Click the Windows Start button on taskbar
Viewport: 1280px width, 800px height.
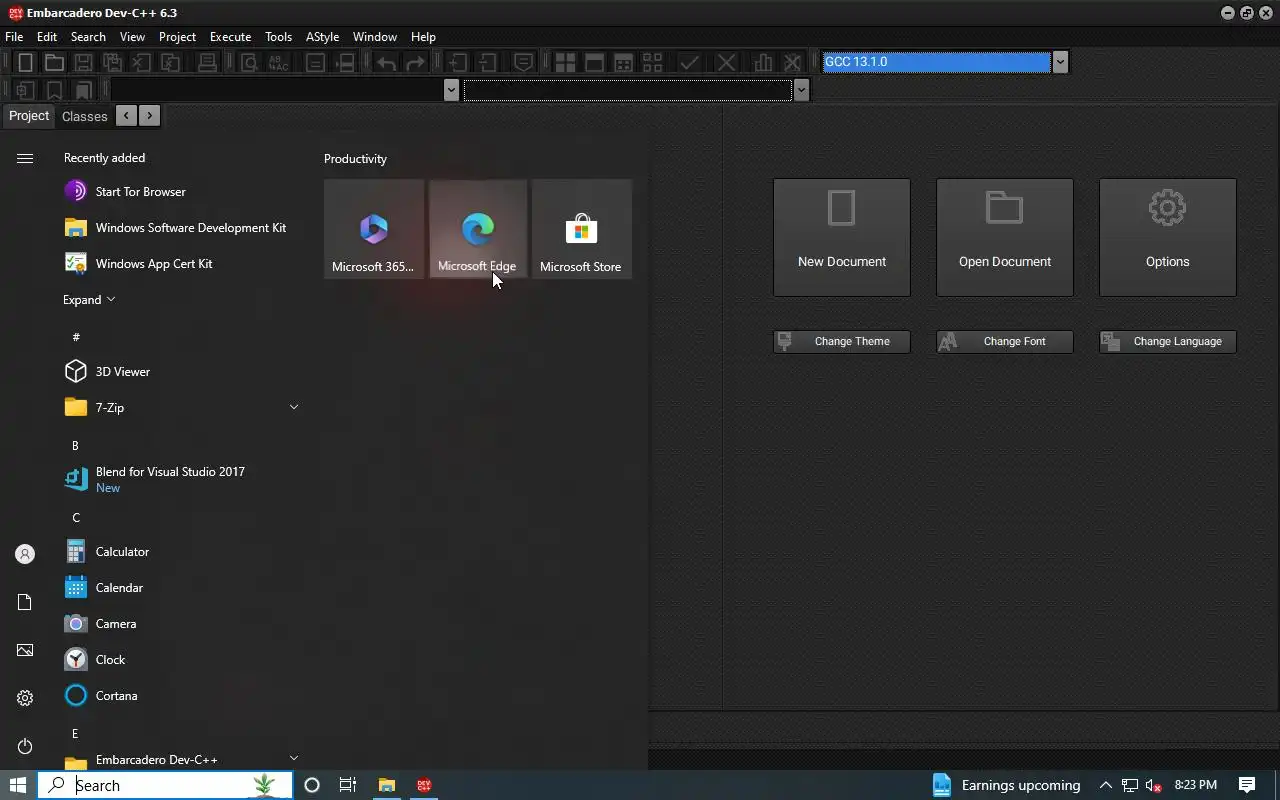18,785
